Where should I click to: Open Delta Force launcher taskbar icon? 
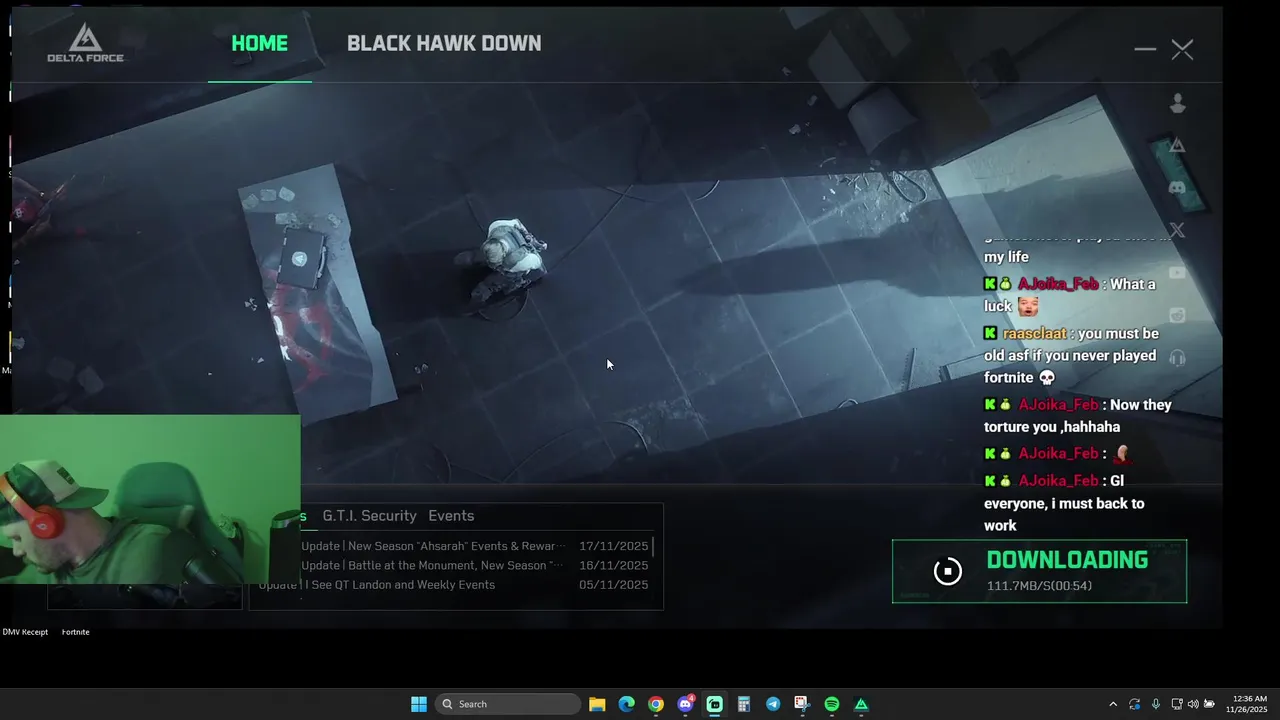coord(861,704)
